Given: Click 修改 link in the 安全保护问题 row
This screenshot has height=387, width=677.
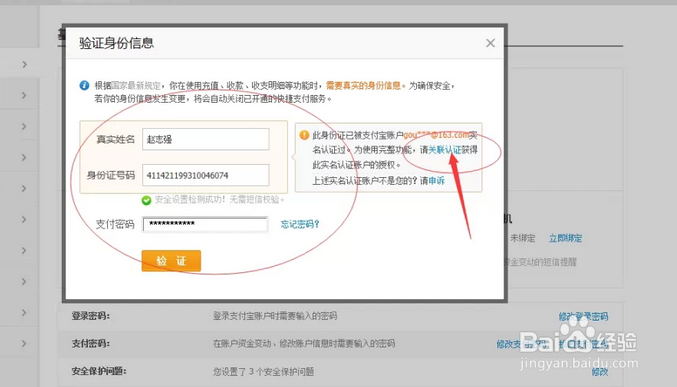Looking at the screenshot, I should click(600, 371).
